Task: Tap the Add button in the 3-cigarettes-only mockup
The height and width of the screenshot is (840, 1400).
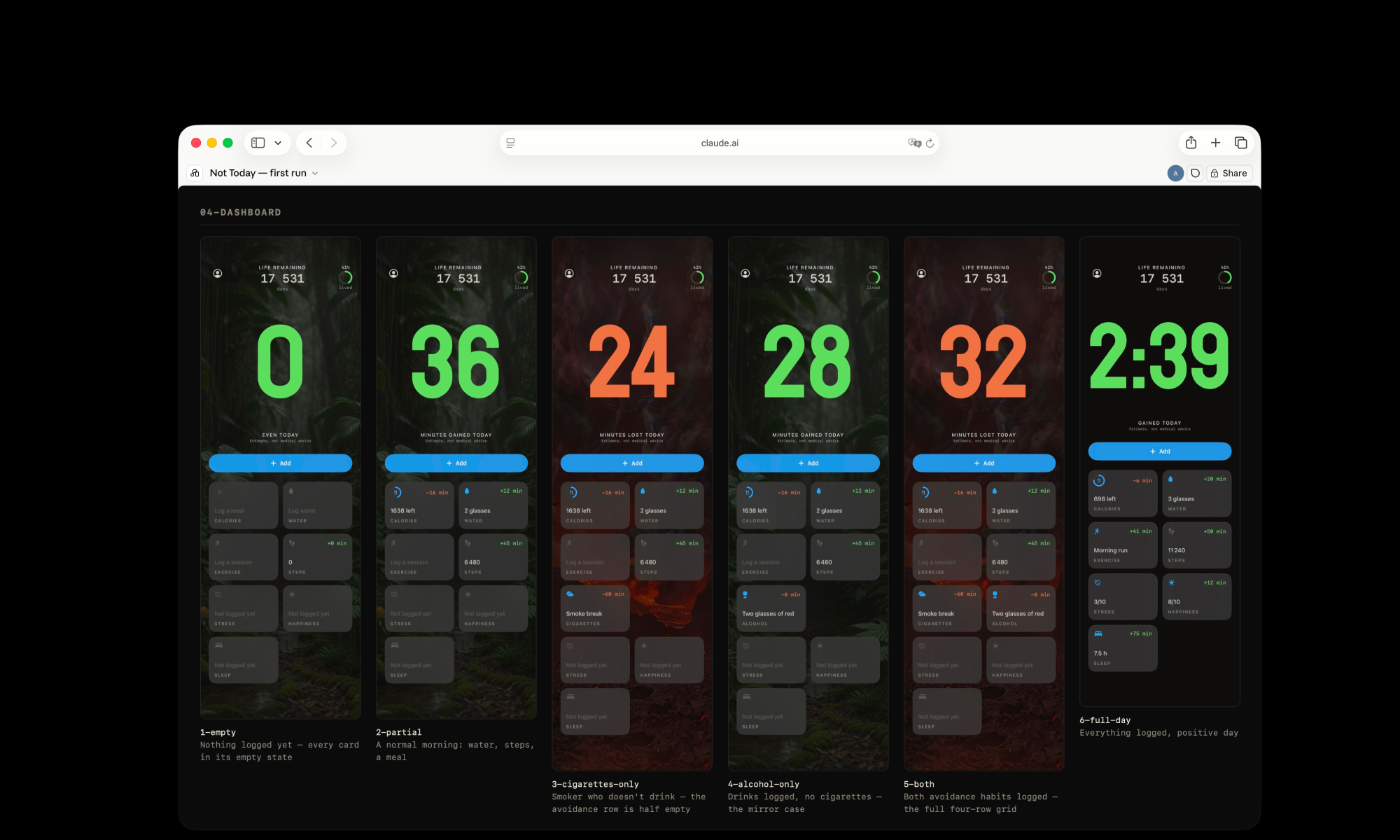Action: (632, 463)
